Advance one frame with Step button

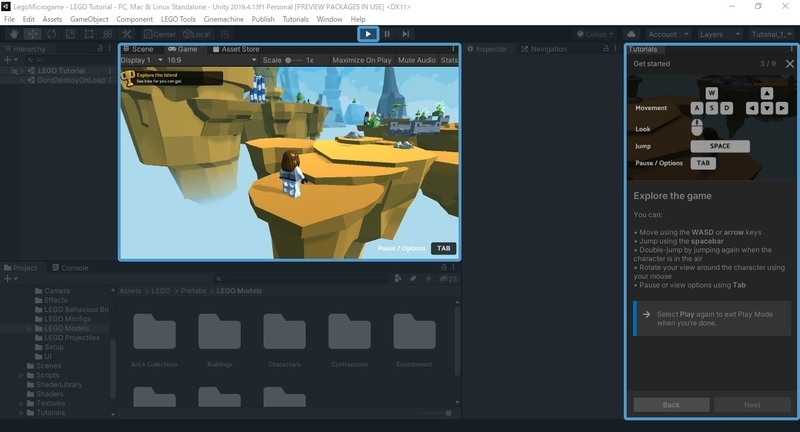pyautogui.click(x=406, y=34)
